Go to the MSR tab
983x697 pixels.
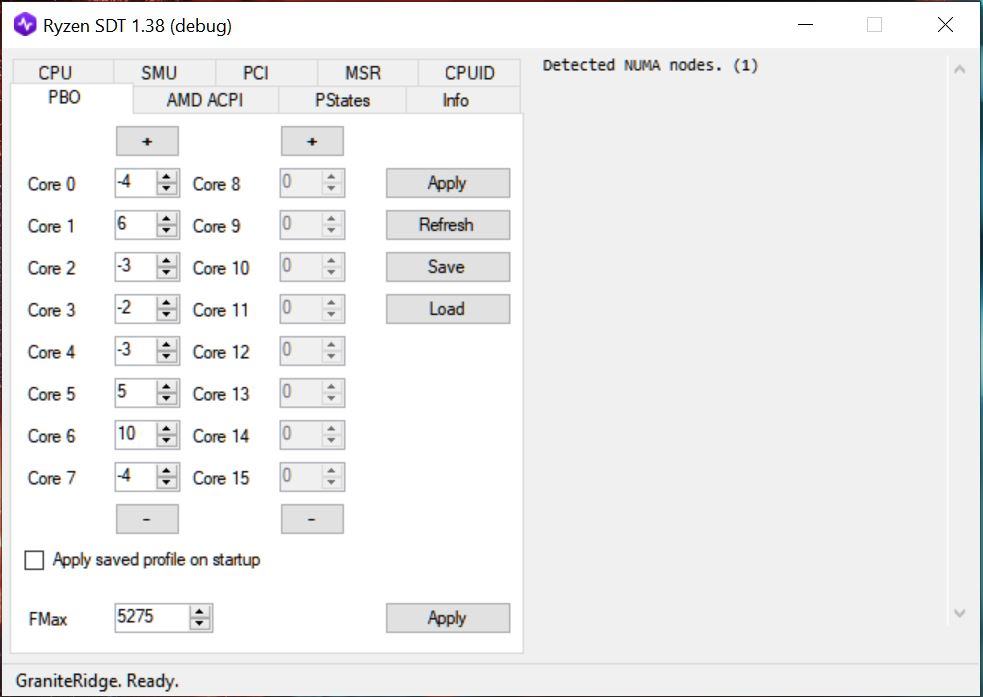368,73
